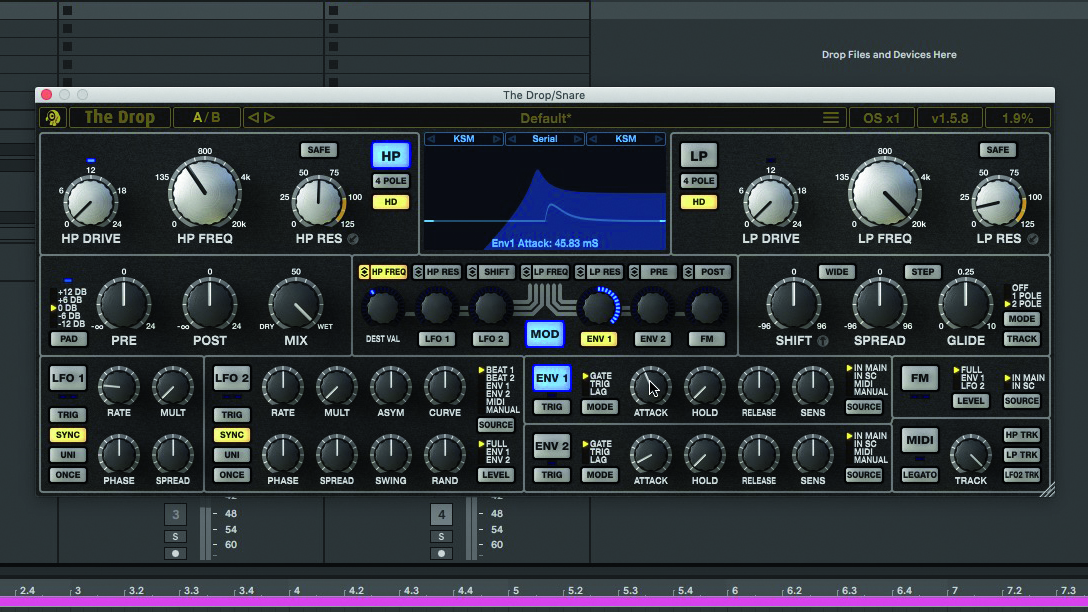Click the LP RES link circle icon

(x=1032, y=239)
